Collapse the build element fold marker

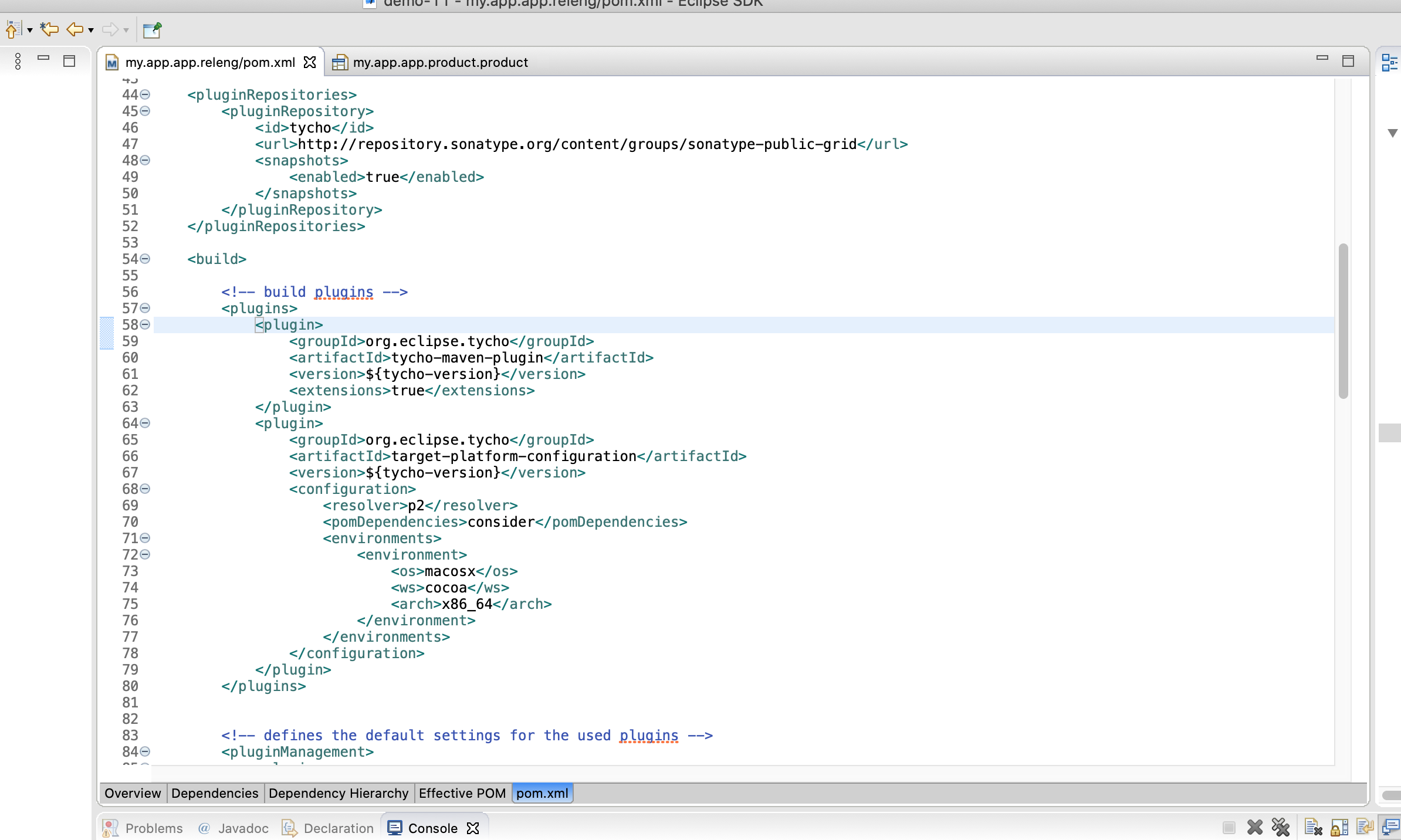[x=145, y=259]
